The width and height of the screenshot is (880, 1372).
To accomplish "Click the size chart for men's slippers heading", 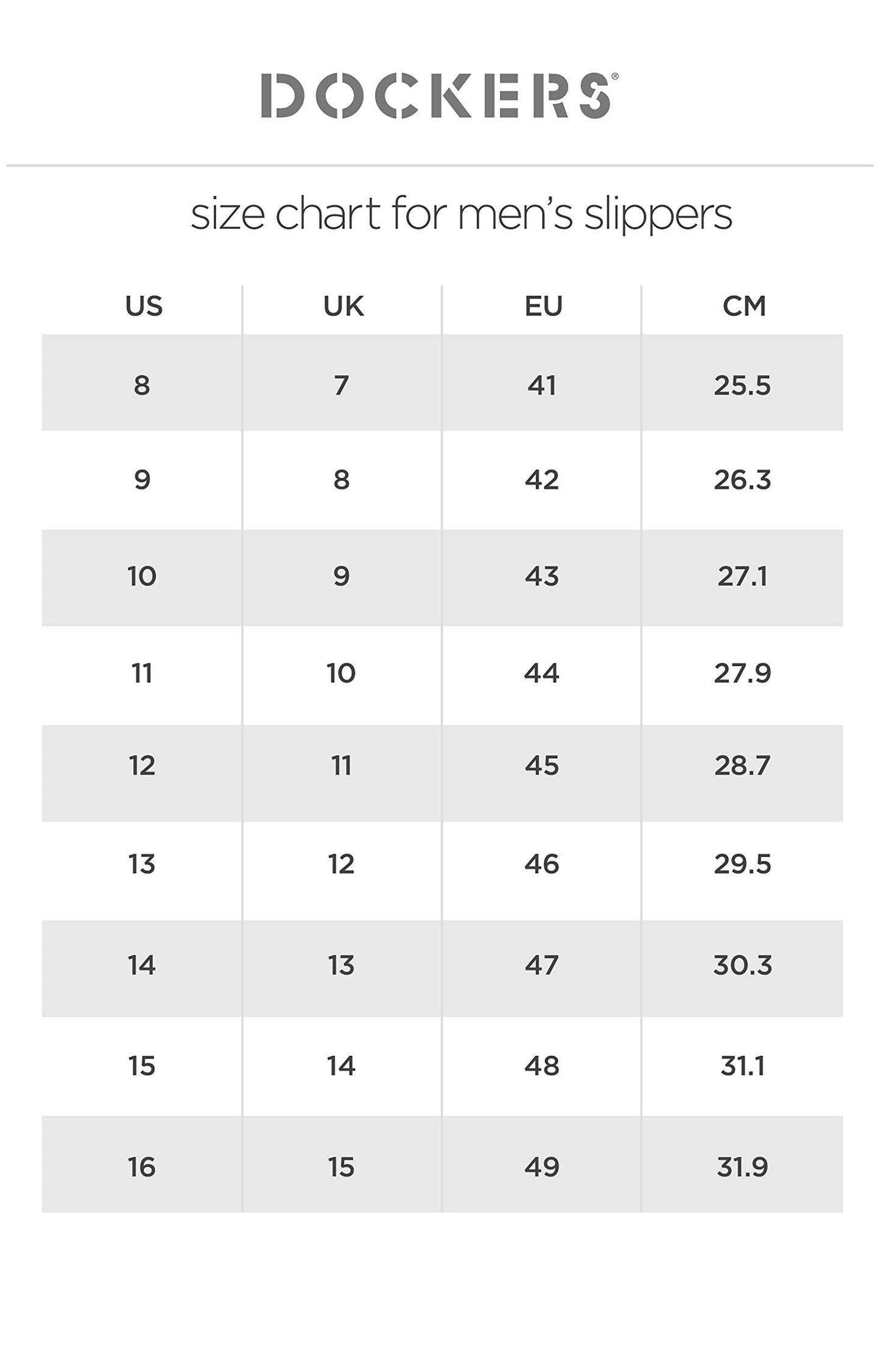I will (x=461, y=214).
